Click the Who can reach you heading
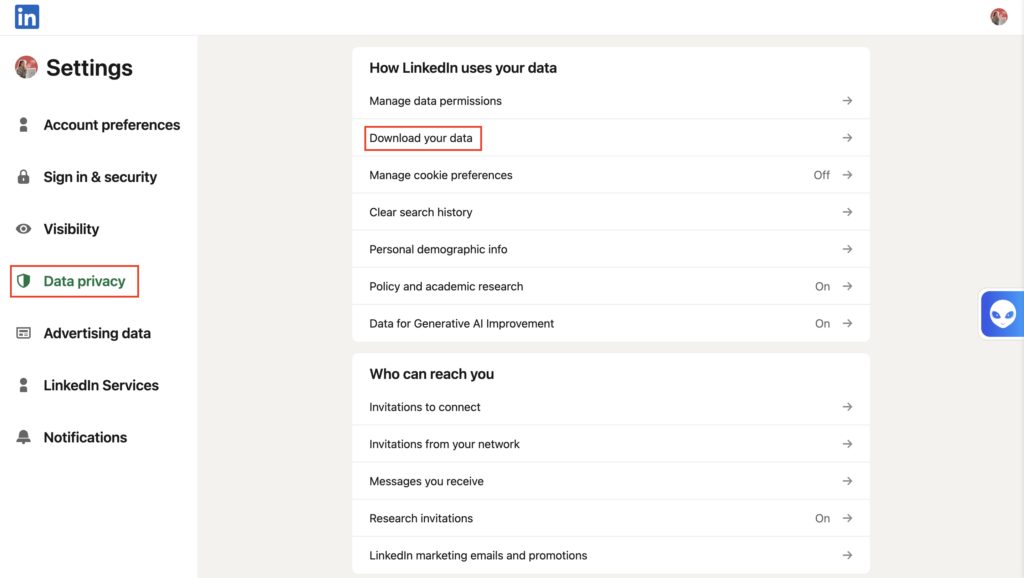Screen dimensions: 1024x578 (432, 374)
